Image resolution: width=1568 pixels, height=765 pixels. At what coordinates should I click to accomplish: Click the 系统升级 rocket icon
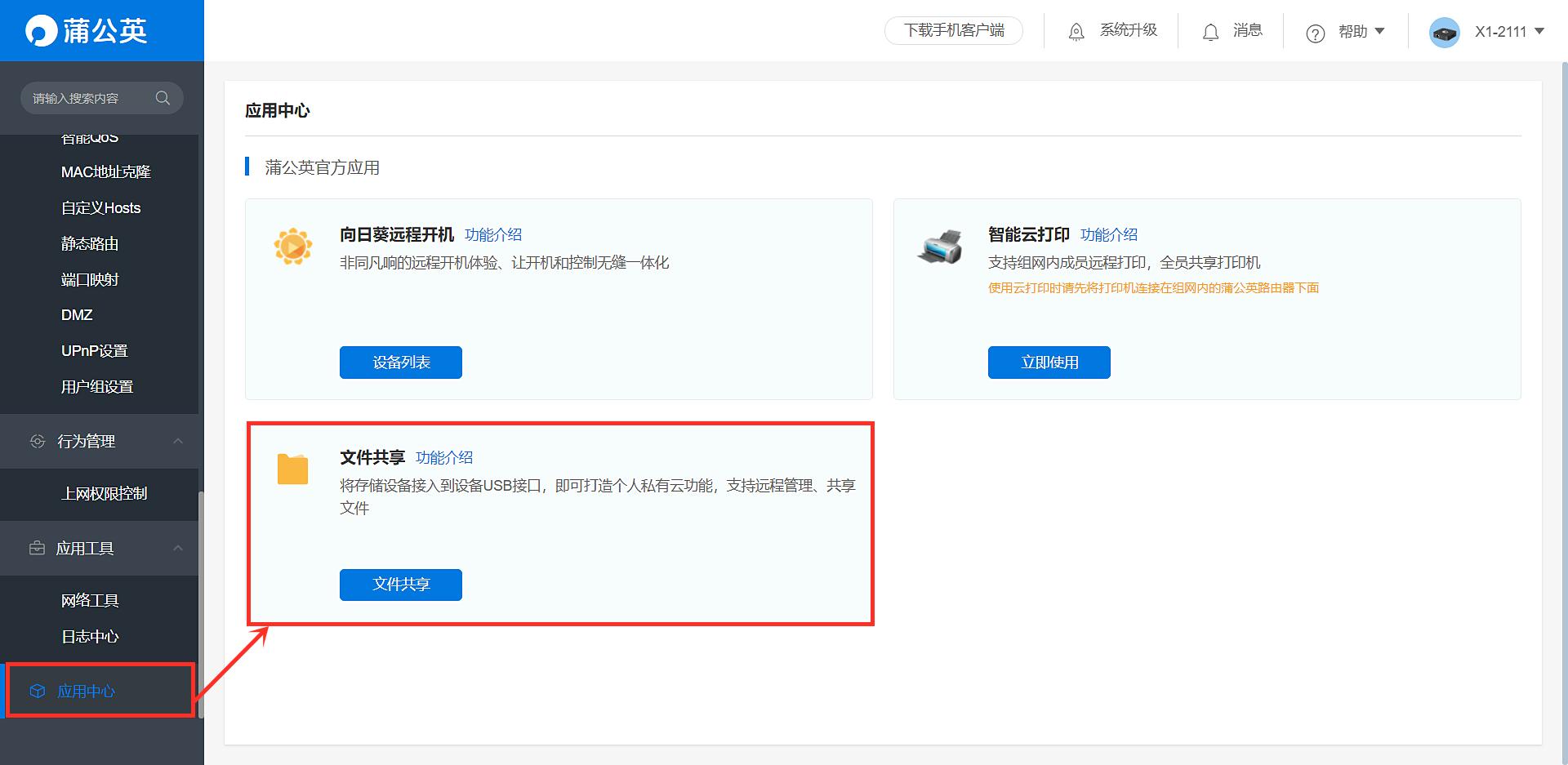(x=1076, y=32)
